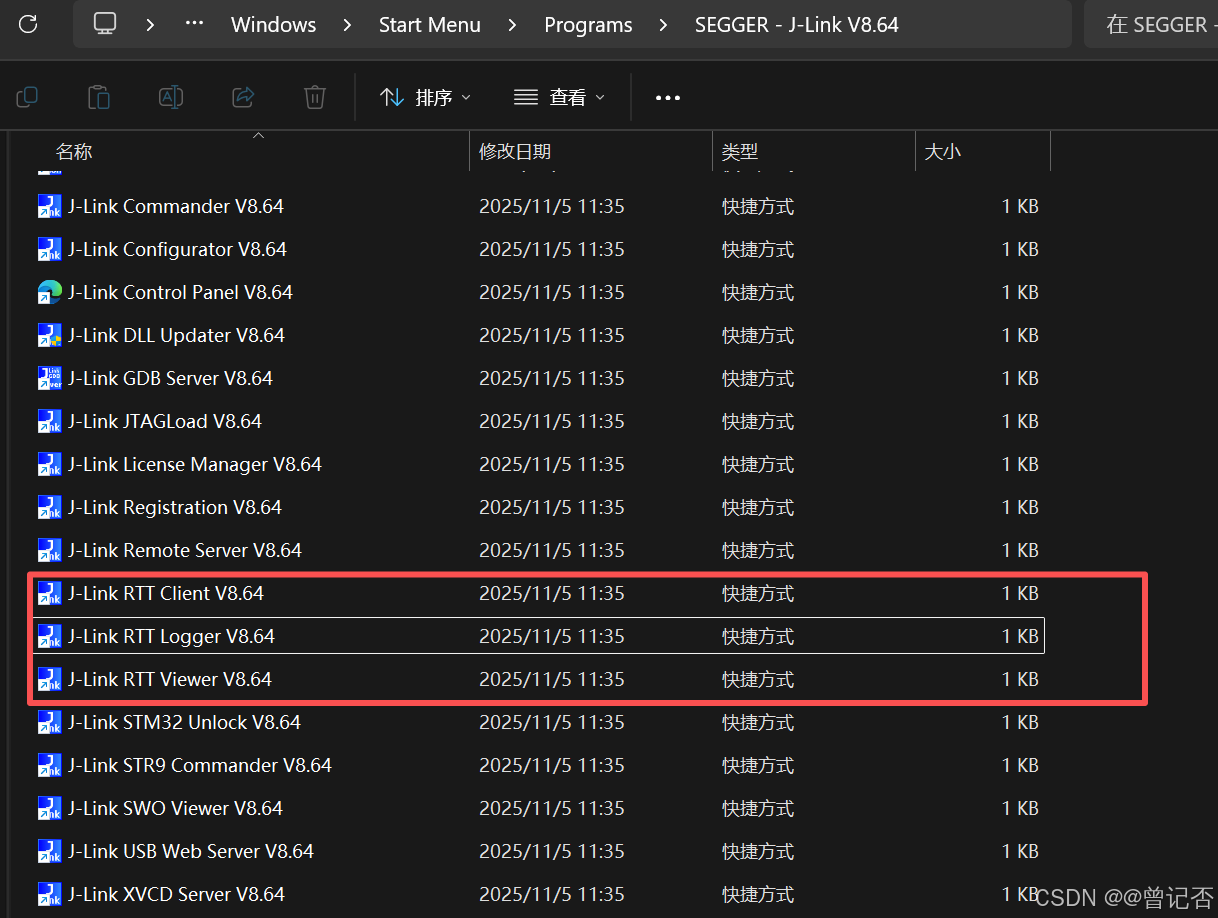Select the J-Link Remote Server V8.64 file name
This screenshot has width=1218, height=918.
point(185,551)
